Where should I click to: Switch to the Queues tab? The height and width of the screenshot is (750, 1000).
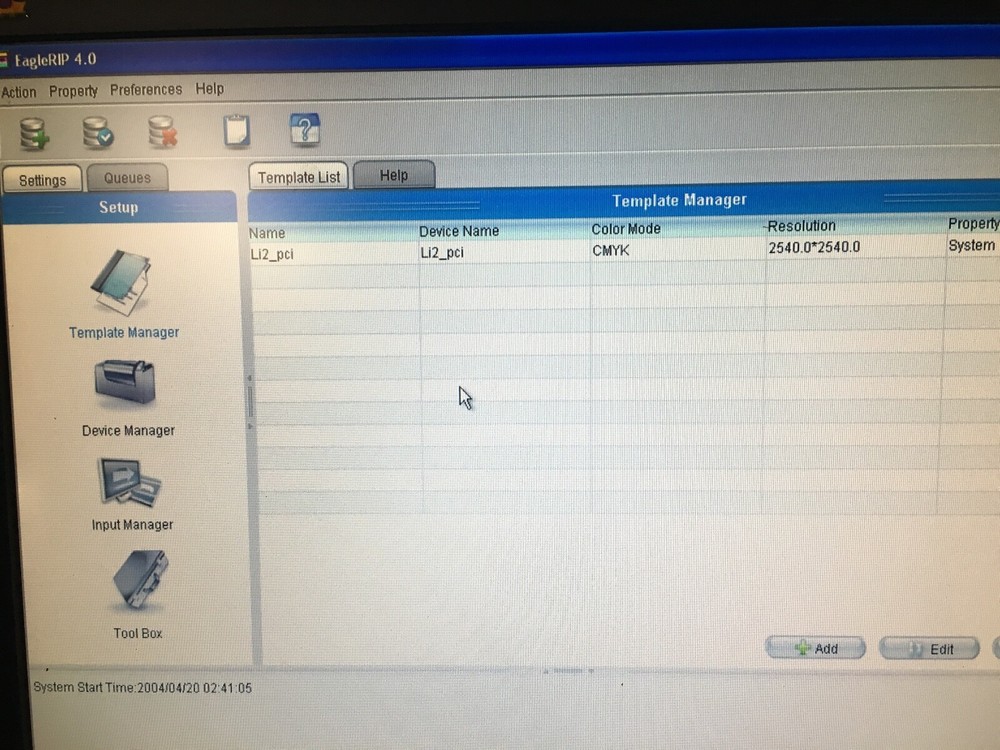127,177
